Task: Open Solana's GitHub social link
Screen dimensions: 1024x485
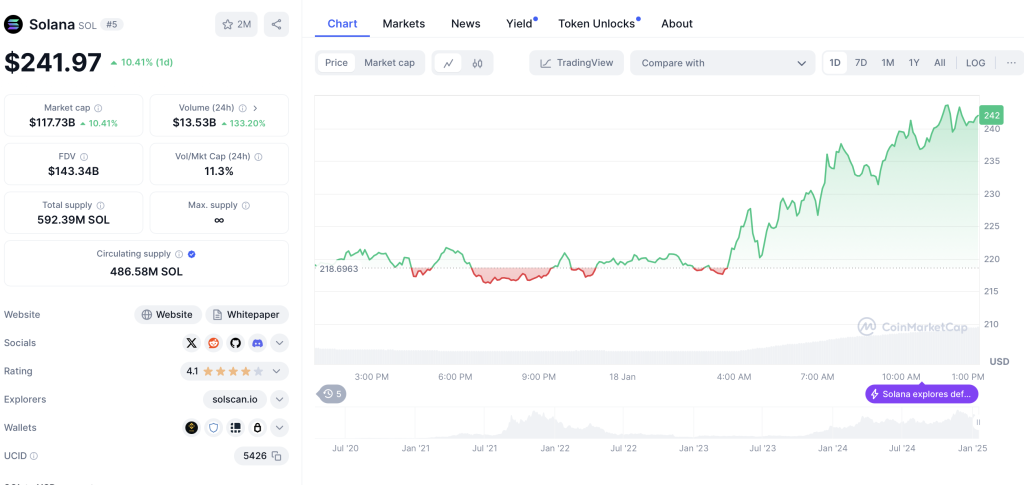Action: pos(236,343)
